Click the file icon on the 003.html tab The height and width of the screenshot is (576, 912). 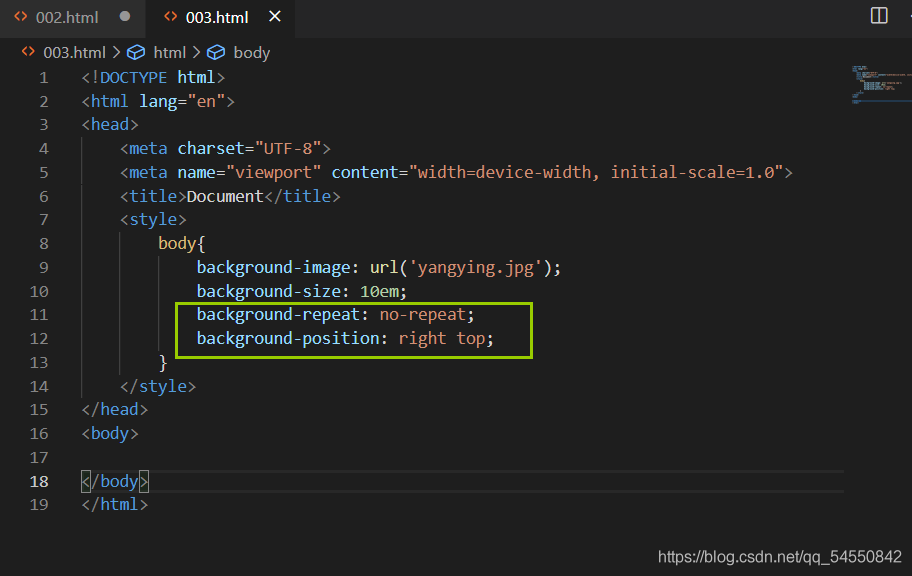[170, 17]
